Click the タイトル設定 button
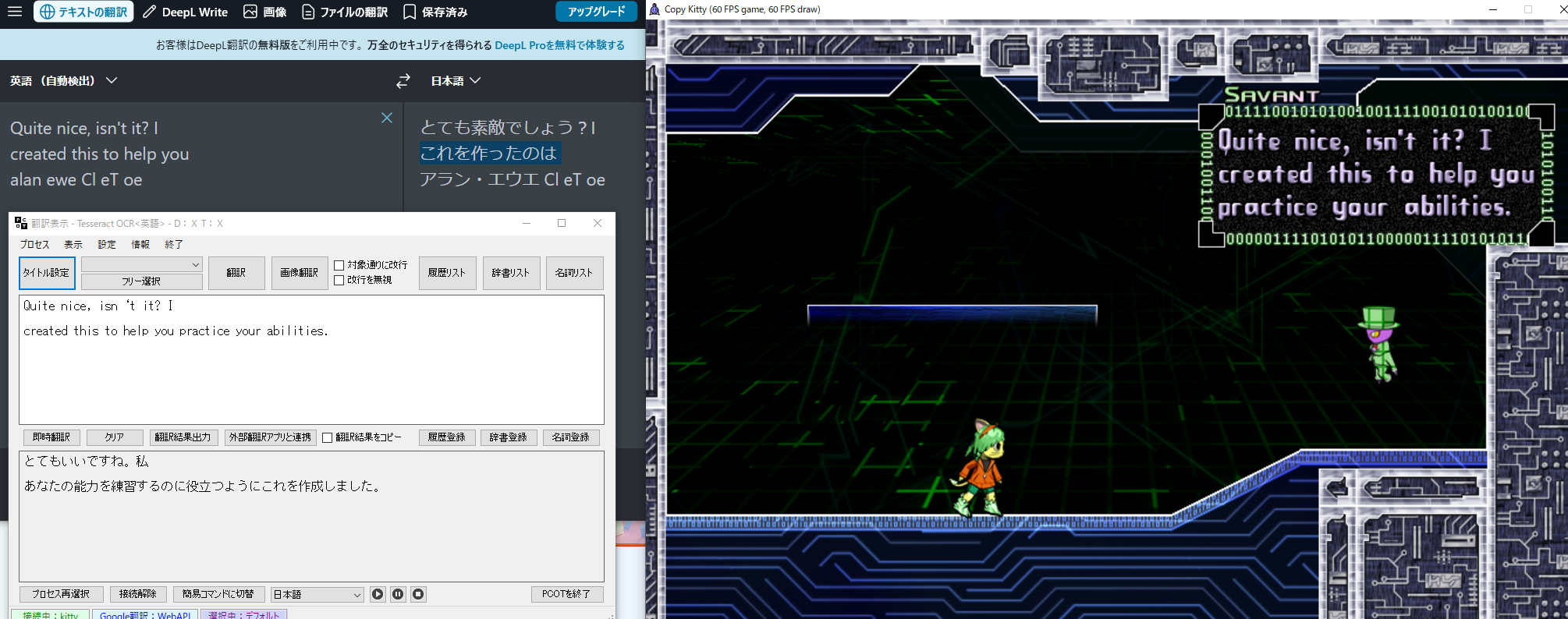 47,273
